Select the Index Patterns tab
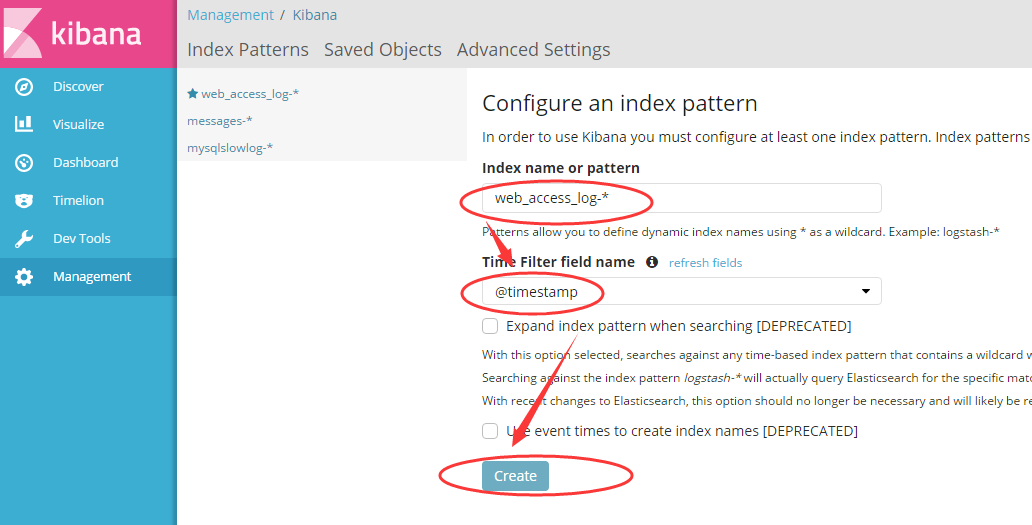 247,49
